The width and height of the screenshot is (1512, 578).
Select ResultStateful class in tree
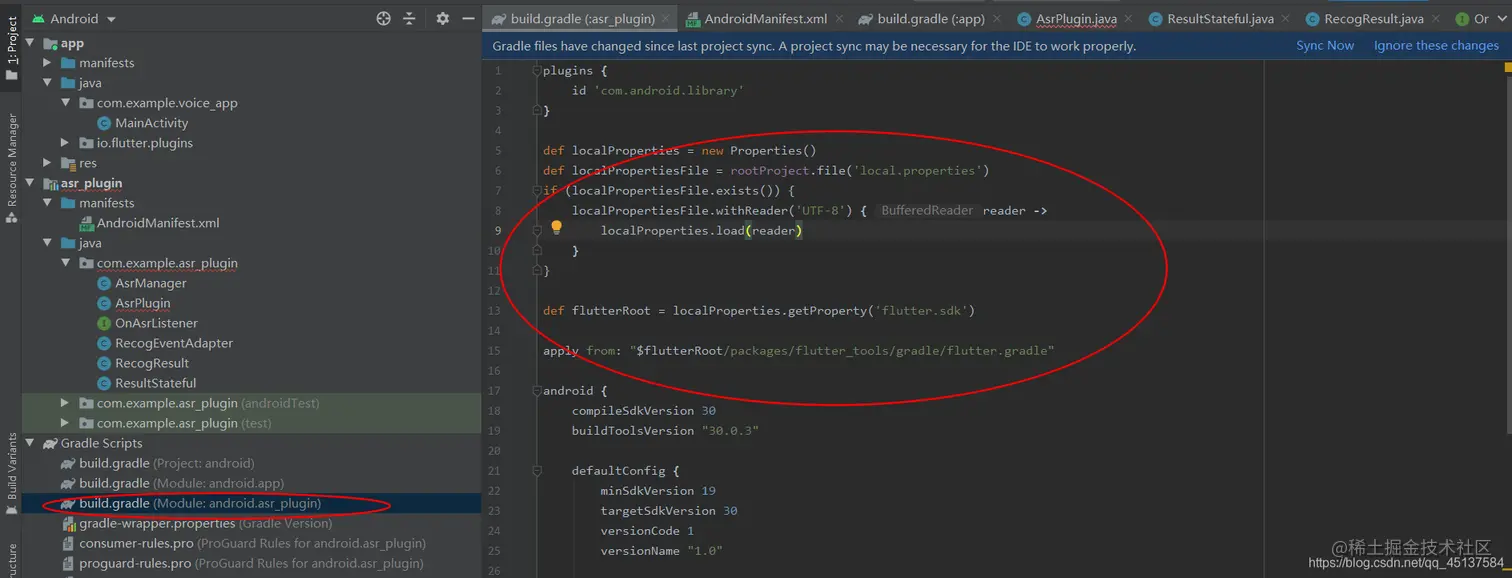155,383
